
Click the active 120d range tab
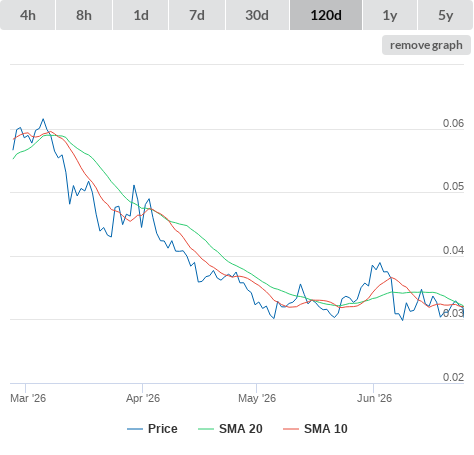[x=326, y=15]
